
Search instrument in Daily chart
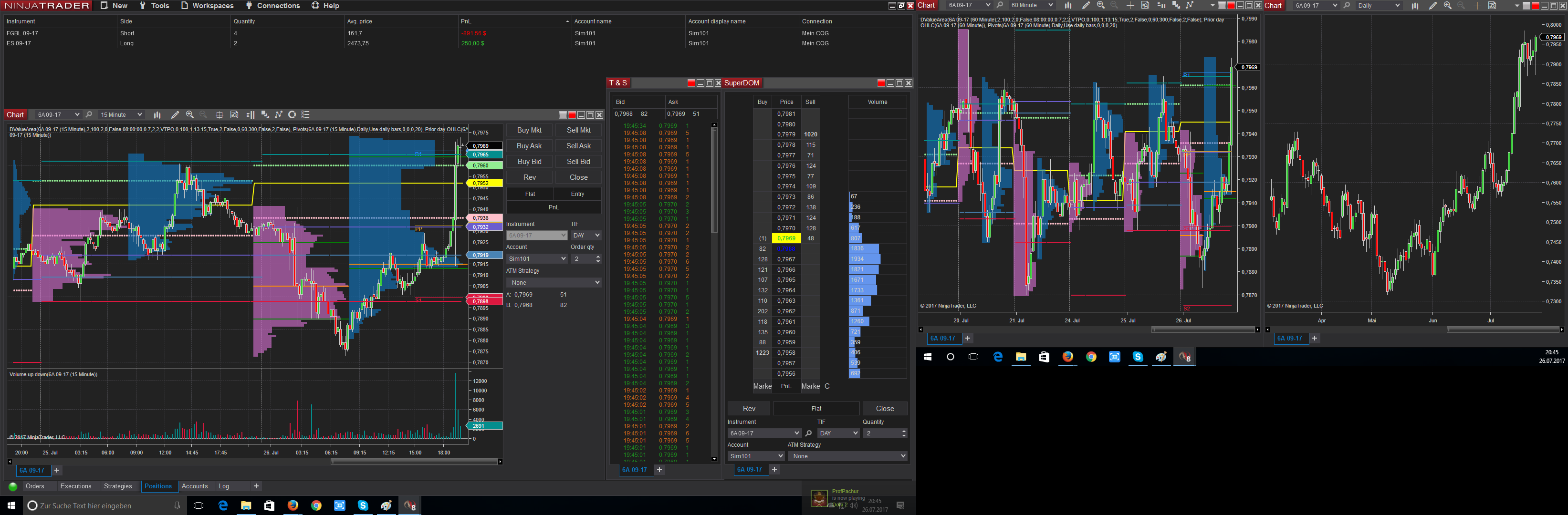click(x=1347, y=5)
